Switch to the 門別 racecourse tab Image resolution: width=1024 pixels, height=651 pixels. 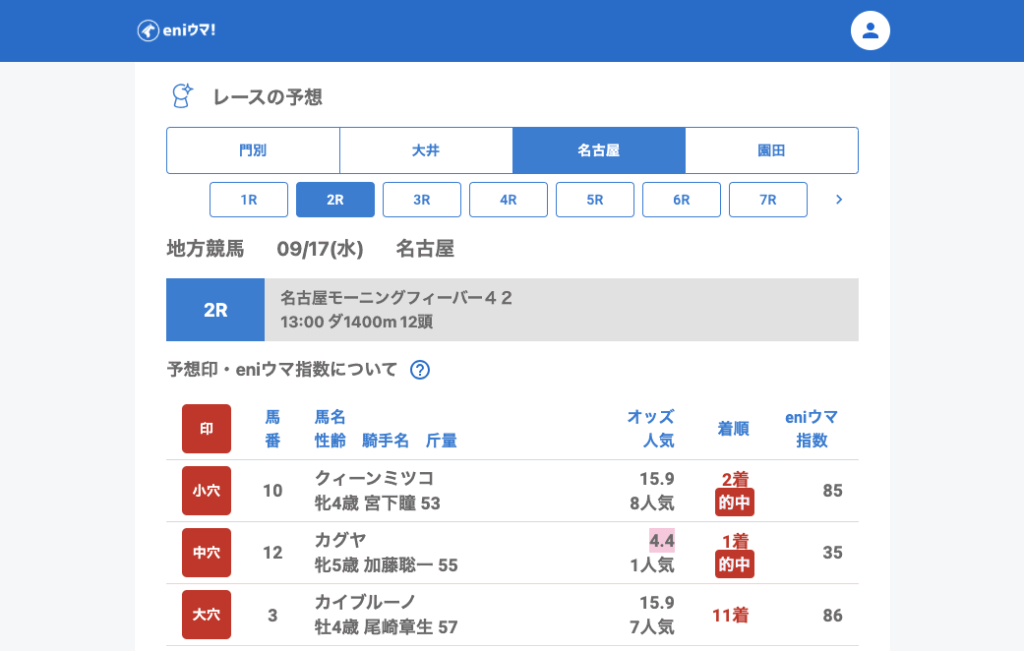[x=253, y=151]
